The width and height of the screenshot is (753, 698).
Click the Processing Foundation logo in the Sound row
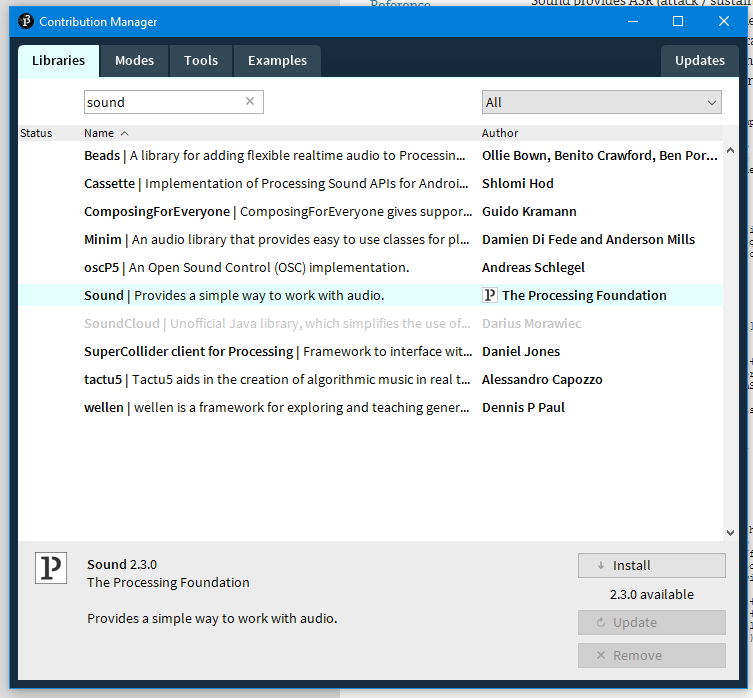point(489,295)
